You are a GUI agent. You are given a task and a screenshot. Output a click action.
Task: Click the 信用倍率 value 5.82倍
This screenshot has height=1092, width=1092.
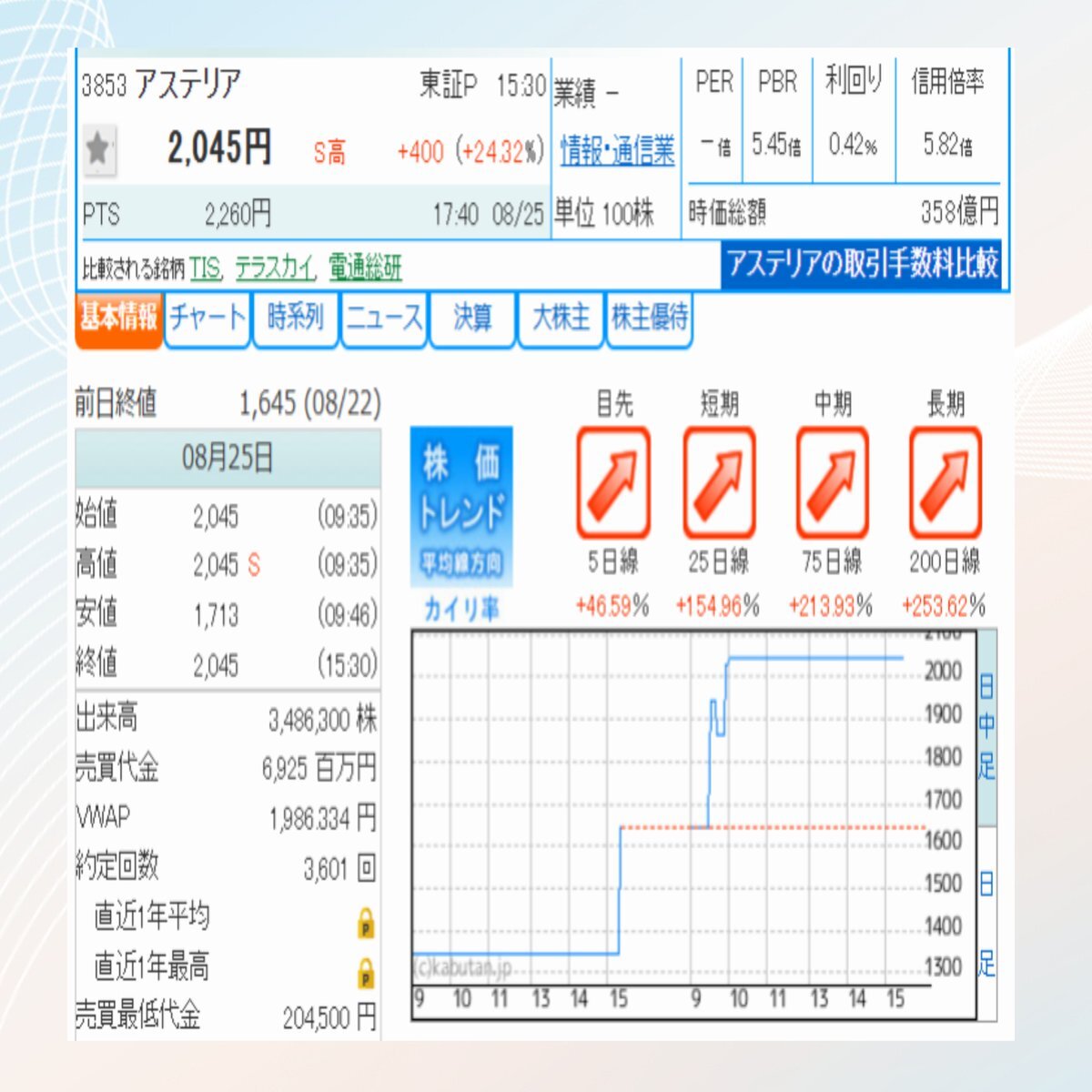tap(947, 144)
